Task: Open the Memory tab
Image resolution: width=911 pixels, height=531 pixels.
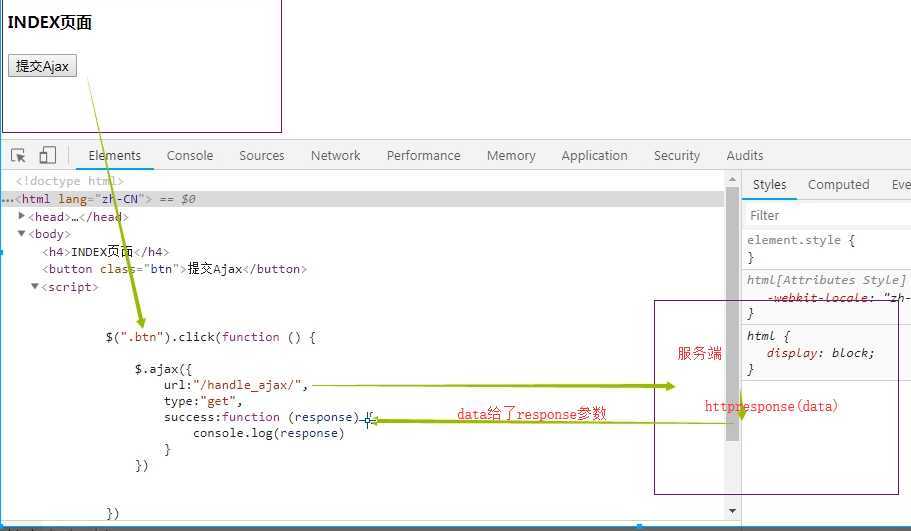Action: pyautogui.click(x=511, y=156)
